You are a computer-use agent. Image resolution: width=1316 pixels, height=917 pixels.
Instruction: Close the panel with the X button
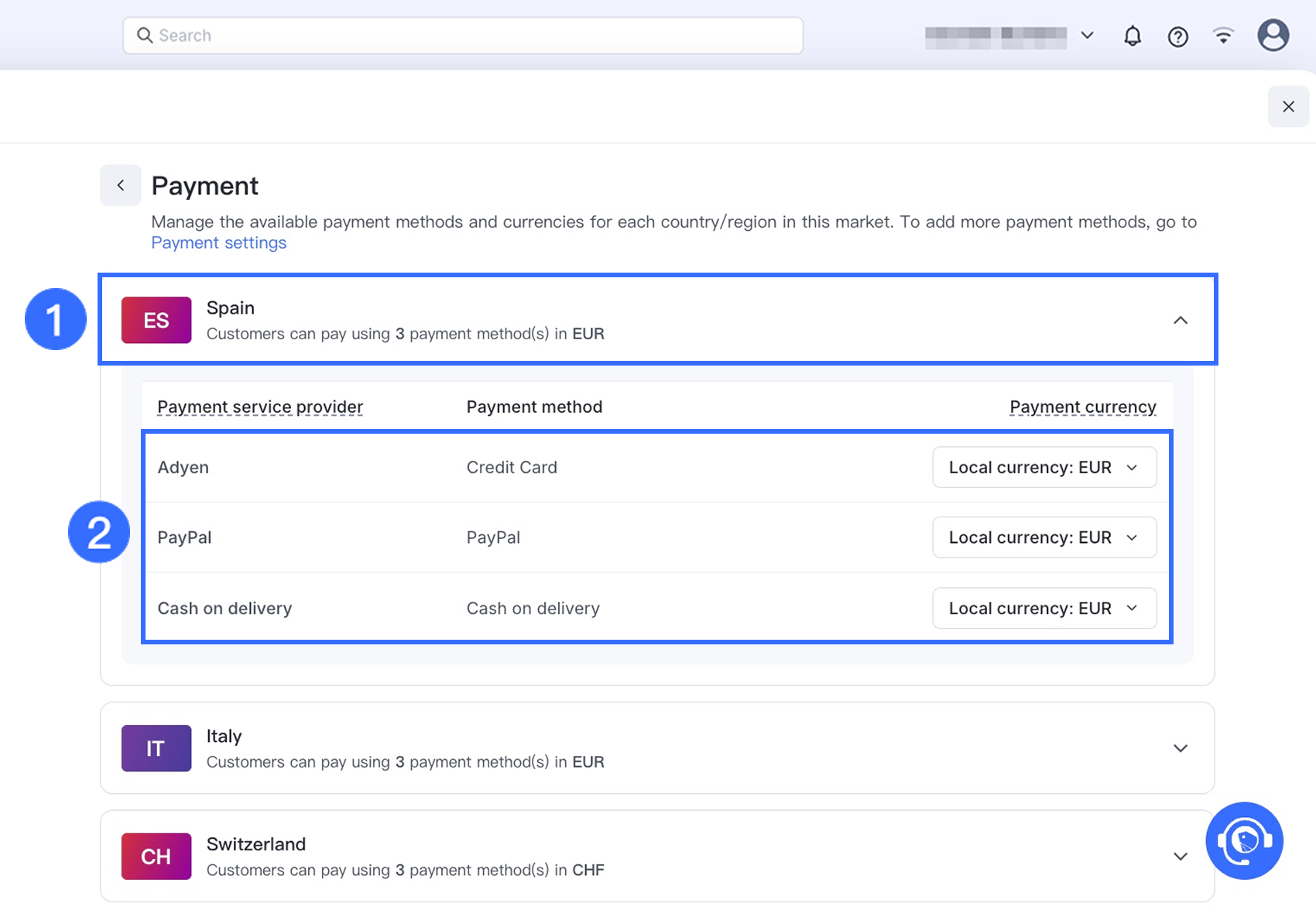1288,107
